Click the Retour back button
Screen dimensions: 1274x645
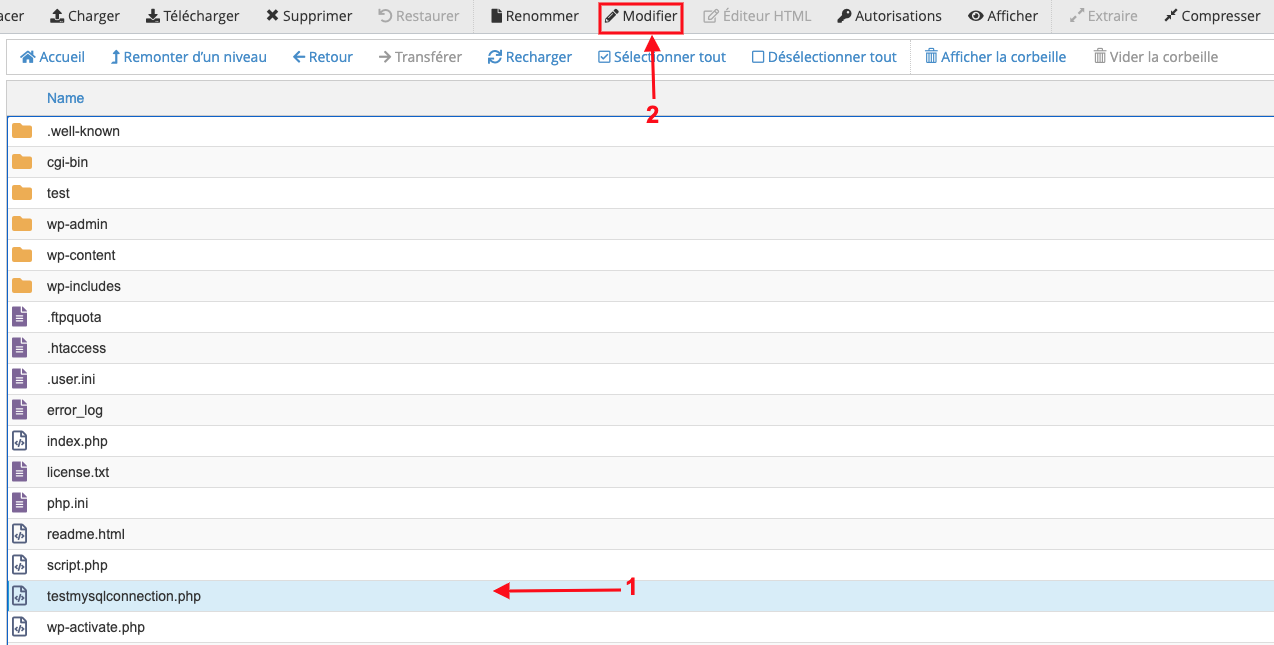[x=322, y=57]
